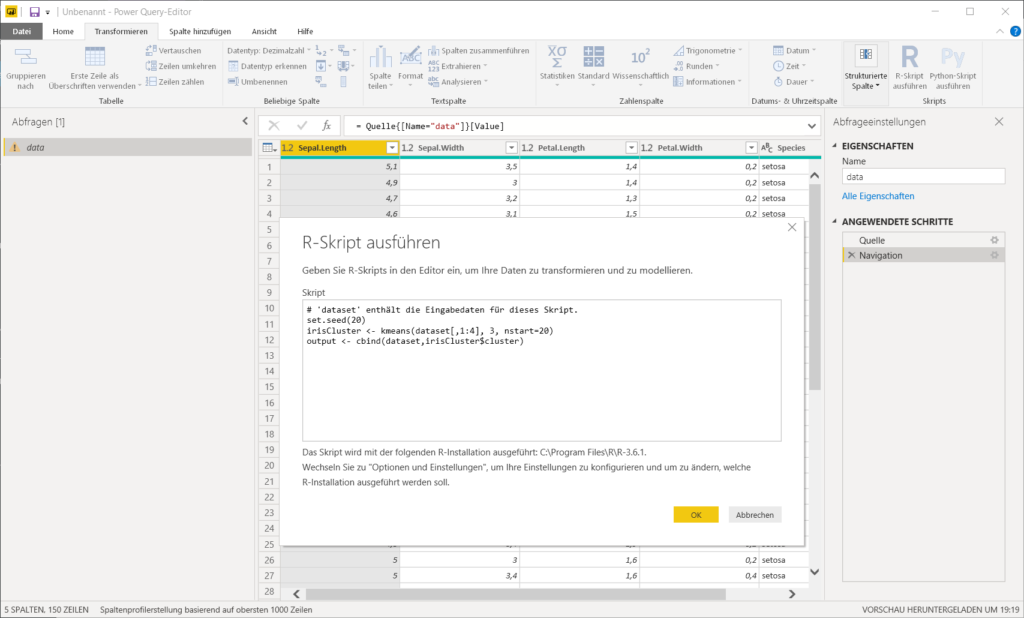This screenshot has height=618, width=1024.
Task: Click Abbrechen in the R-Skript dialog
Action: click(x=754, y=515)
